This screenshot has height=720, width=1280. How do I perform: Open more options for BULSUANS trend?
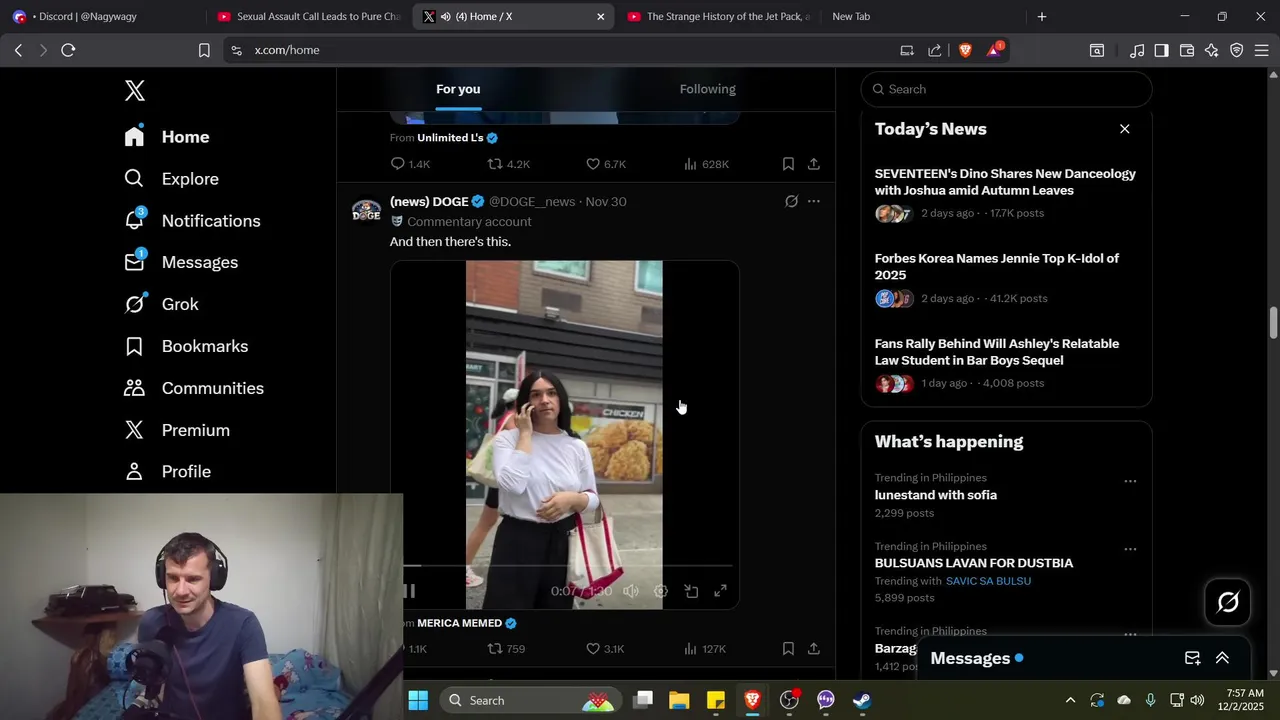1130,549
